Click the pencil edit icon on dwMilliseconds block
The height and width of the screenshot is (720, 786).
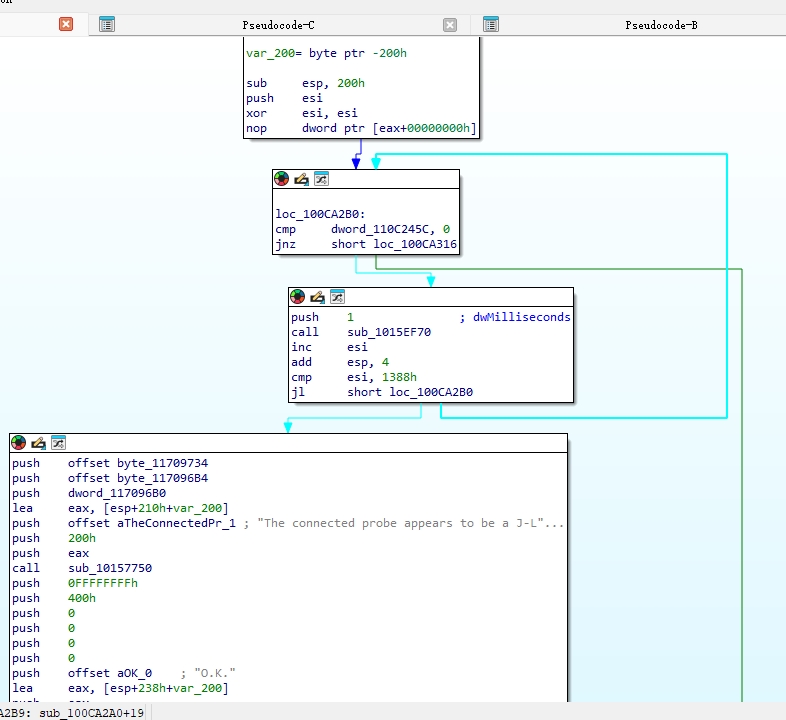click(317, 297)
